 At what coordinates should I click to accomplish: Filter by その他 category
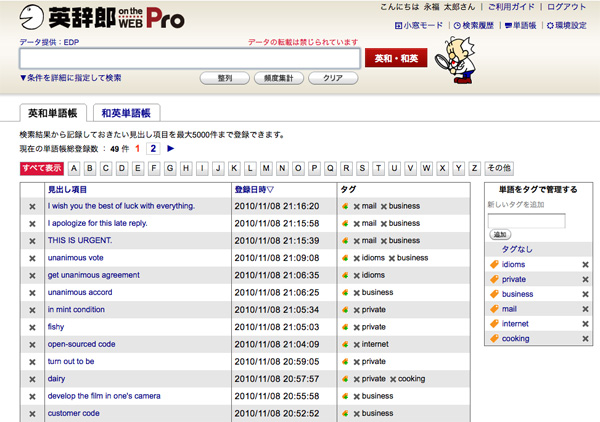pos(499,168)
